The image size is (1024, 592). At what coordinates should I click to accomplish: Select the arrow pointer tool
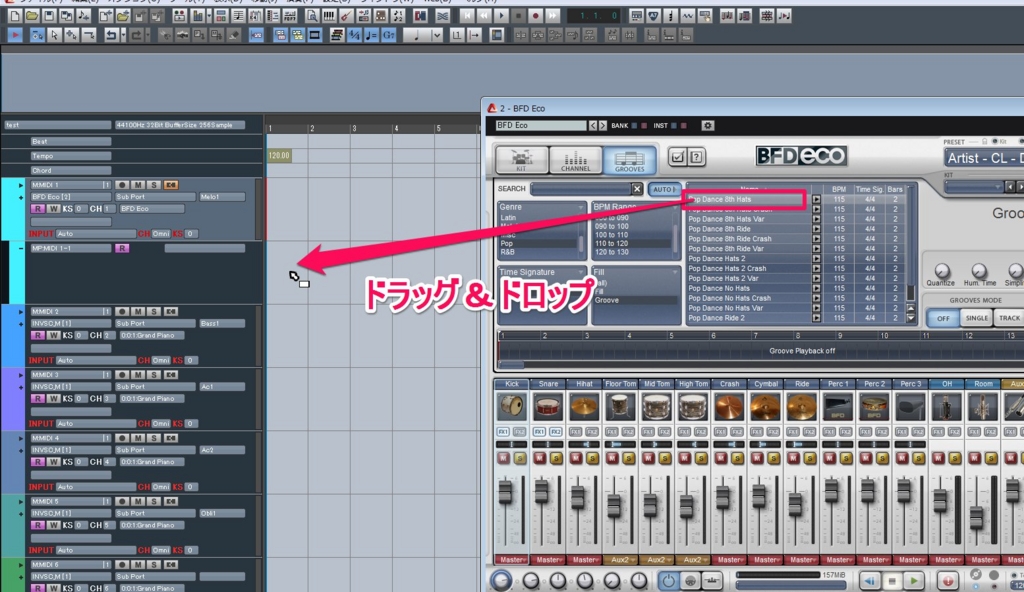click(54, 35)
